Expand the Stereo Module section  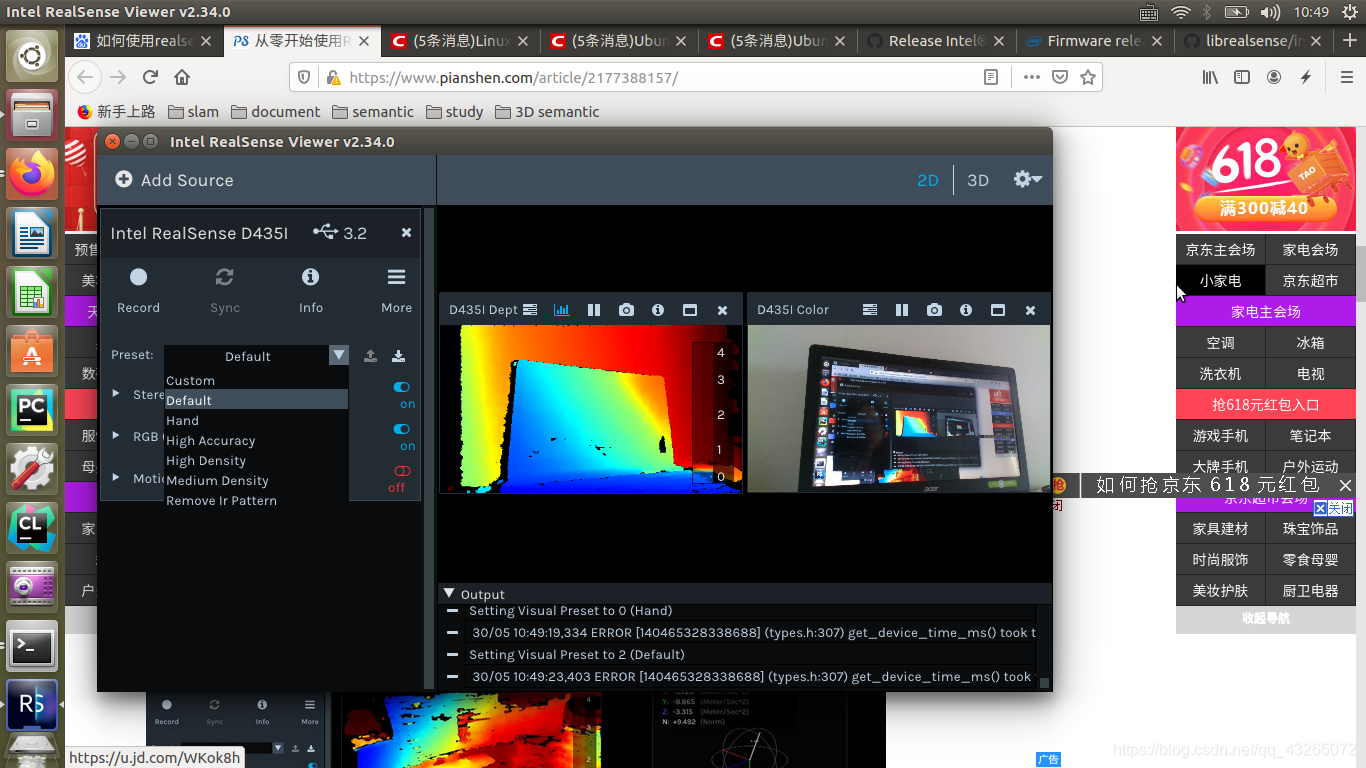[x=116, y=394]
